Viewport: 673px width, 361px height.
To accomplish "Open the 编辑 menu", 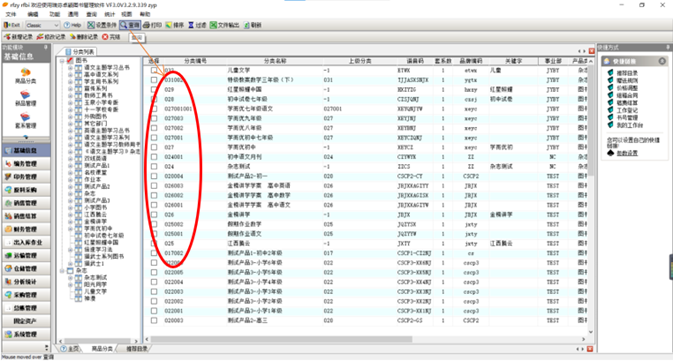I will click(x=33, y=14).
